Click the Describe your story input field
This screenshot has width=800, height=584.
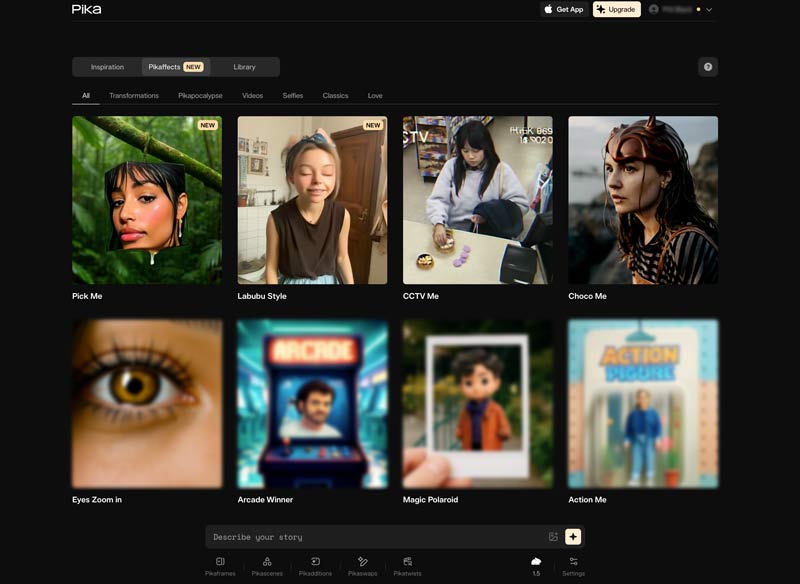[375, 537]
